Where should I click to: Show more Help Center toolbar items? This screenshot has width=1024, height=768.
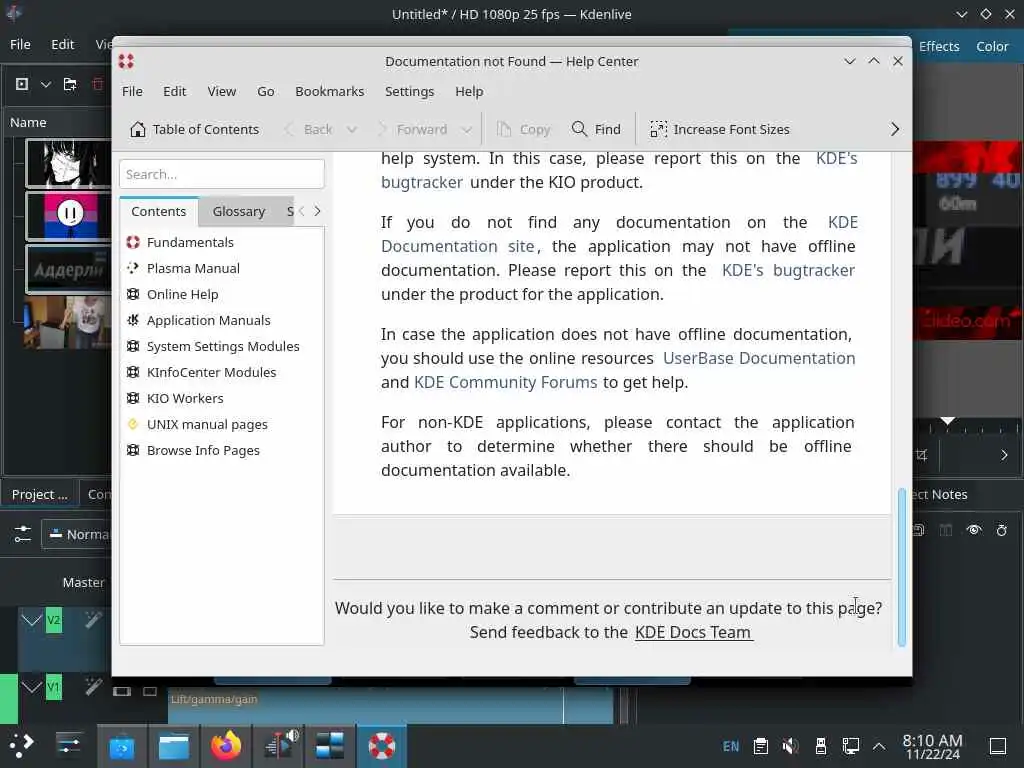pyautogui.click(x=895, y=129)
